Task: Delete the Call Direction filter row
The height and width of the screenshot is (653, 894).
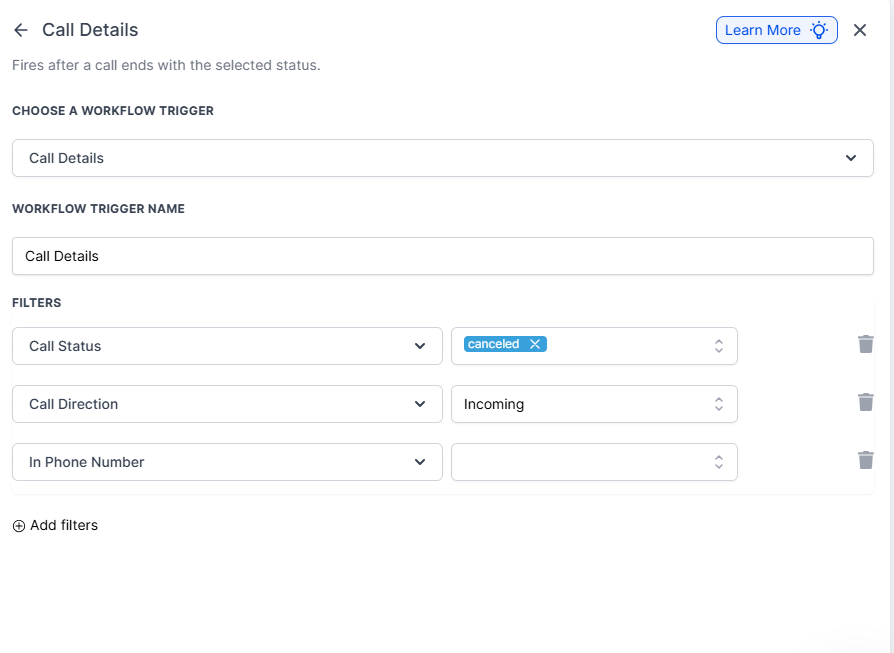Action: pyautogui.click(x=866, y=402)
